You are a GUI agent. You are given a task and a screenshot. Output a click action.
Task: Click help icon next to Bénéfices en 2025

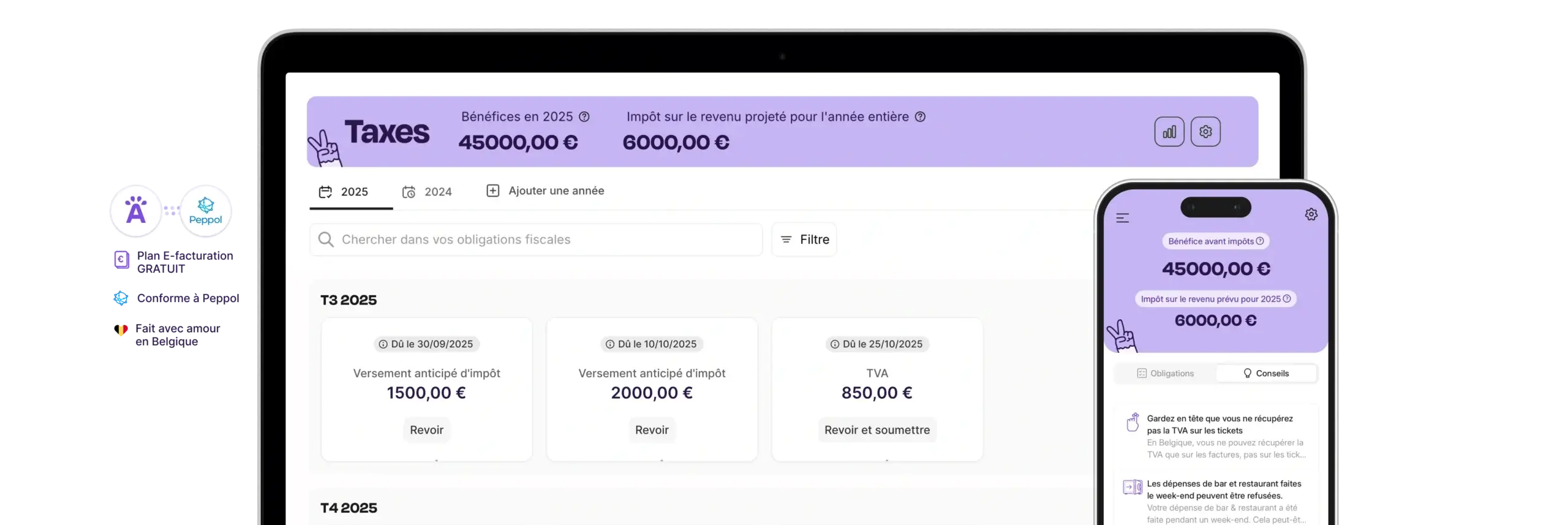click(x=584, y=117)
